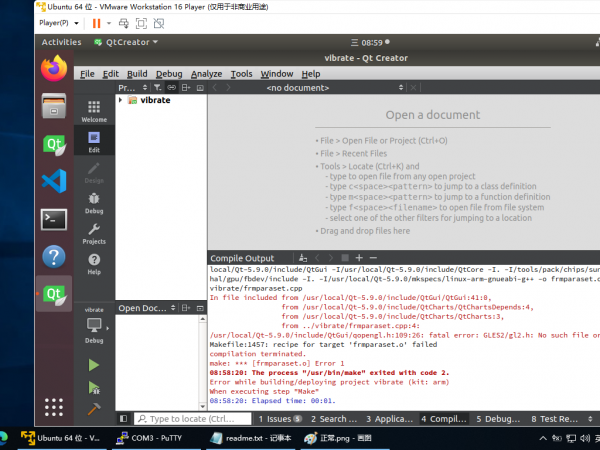The image size is (600, 450).
Task: Click the Start Debugging run icon
Action: coord(94,387)
